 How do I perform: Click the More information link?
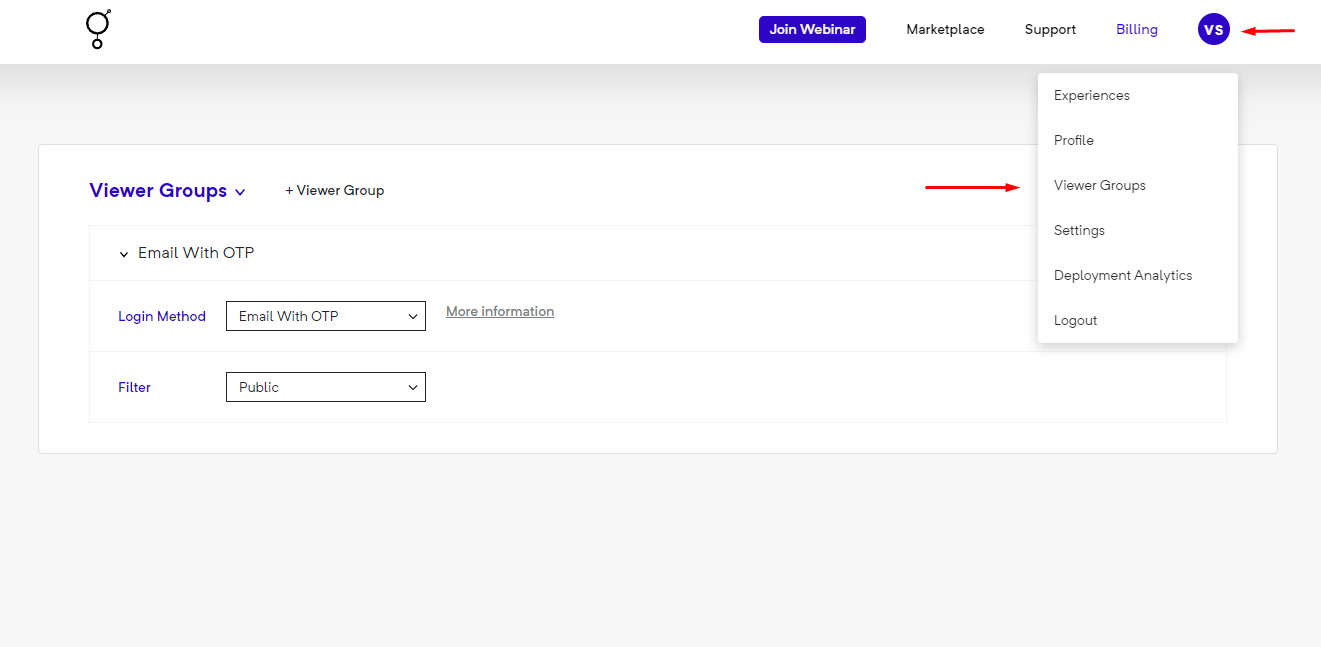(x=499, y=311)
